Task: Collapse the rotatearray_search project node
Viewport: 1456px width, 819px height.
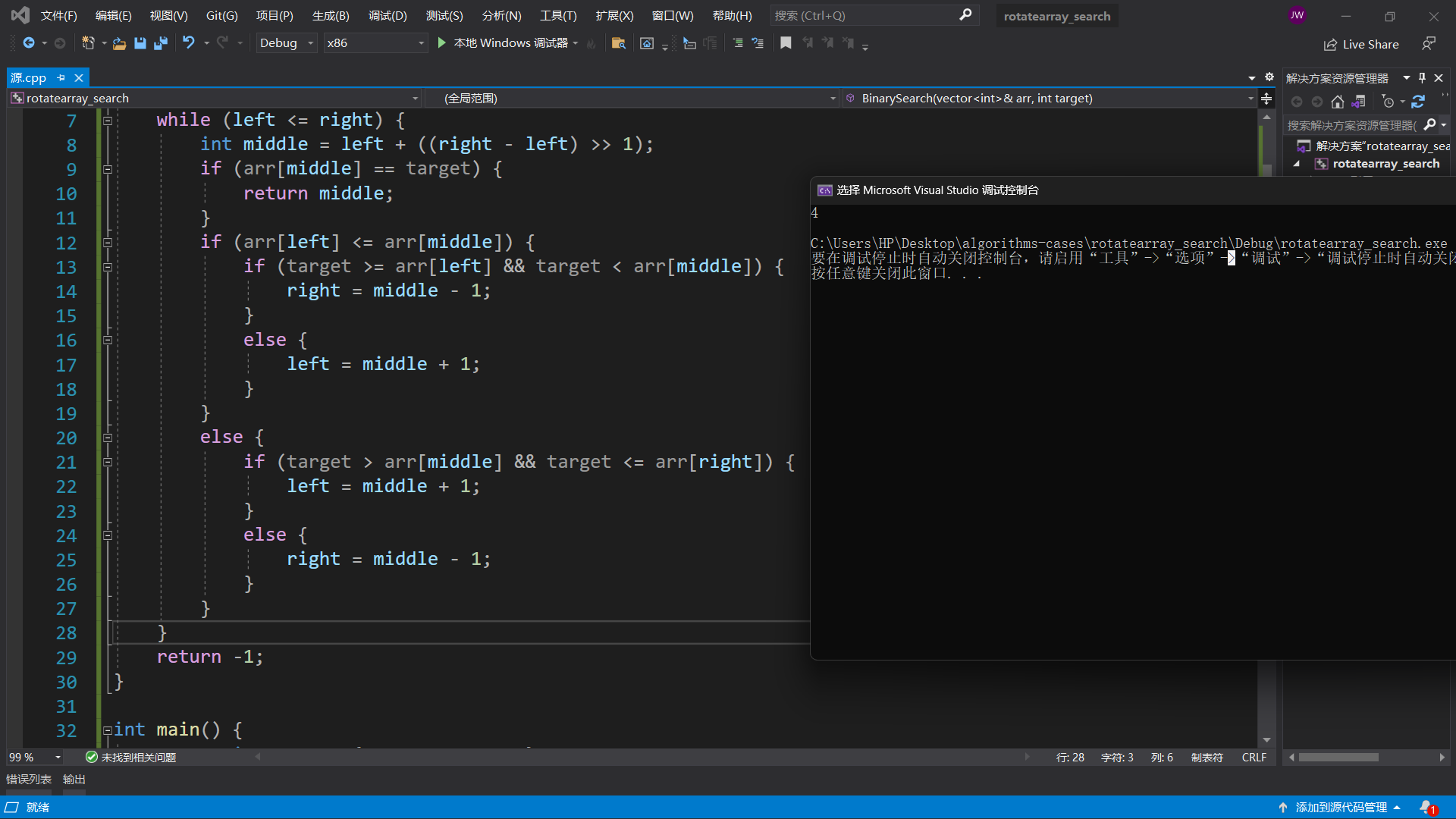Action: [x=1297, y=164]
